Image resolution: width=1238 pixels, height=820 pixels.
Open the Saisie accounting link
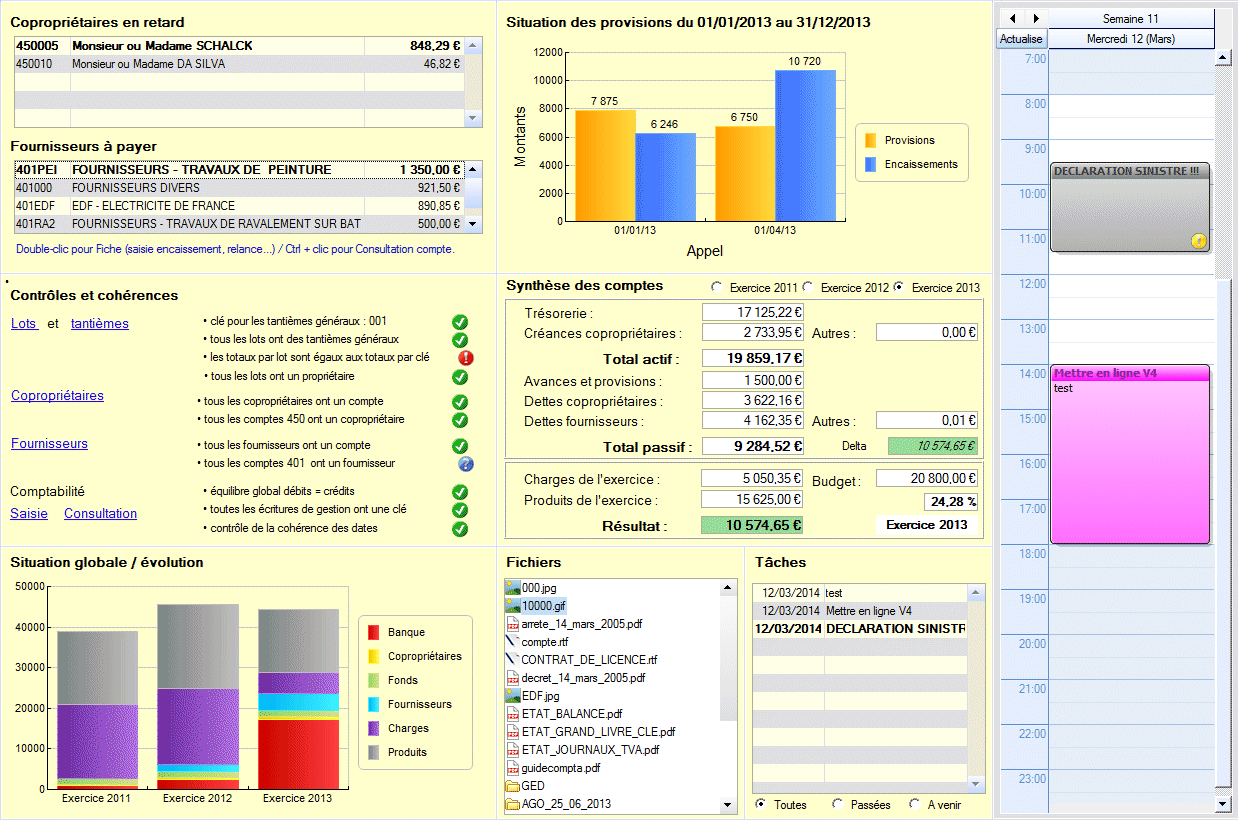[29, 514]
